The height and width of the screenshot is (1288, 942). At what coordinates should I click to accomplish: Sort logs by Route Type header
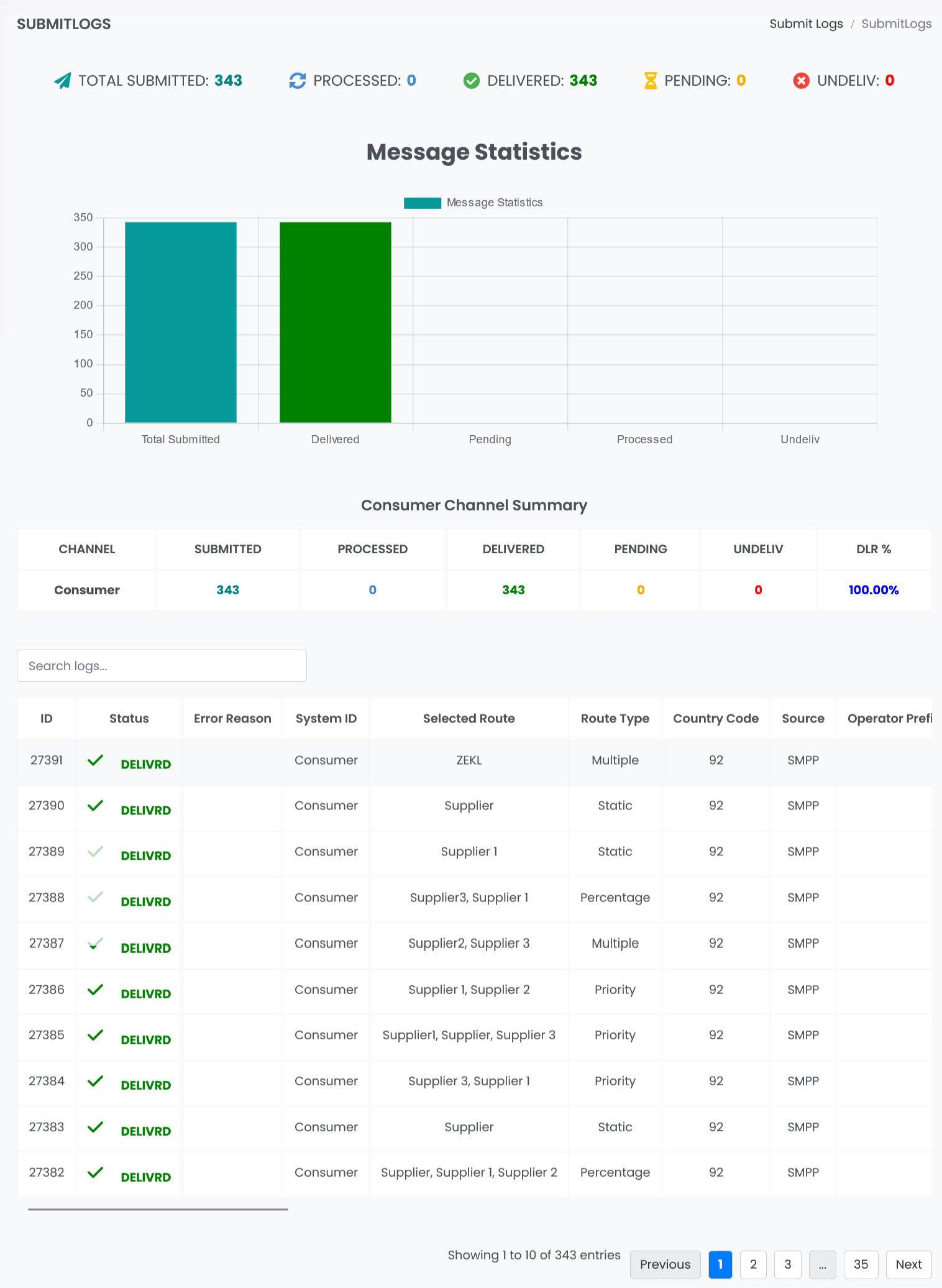[615, 719]
